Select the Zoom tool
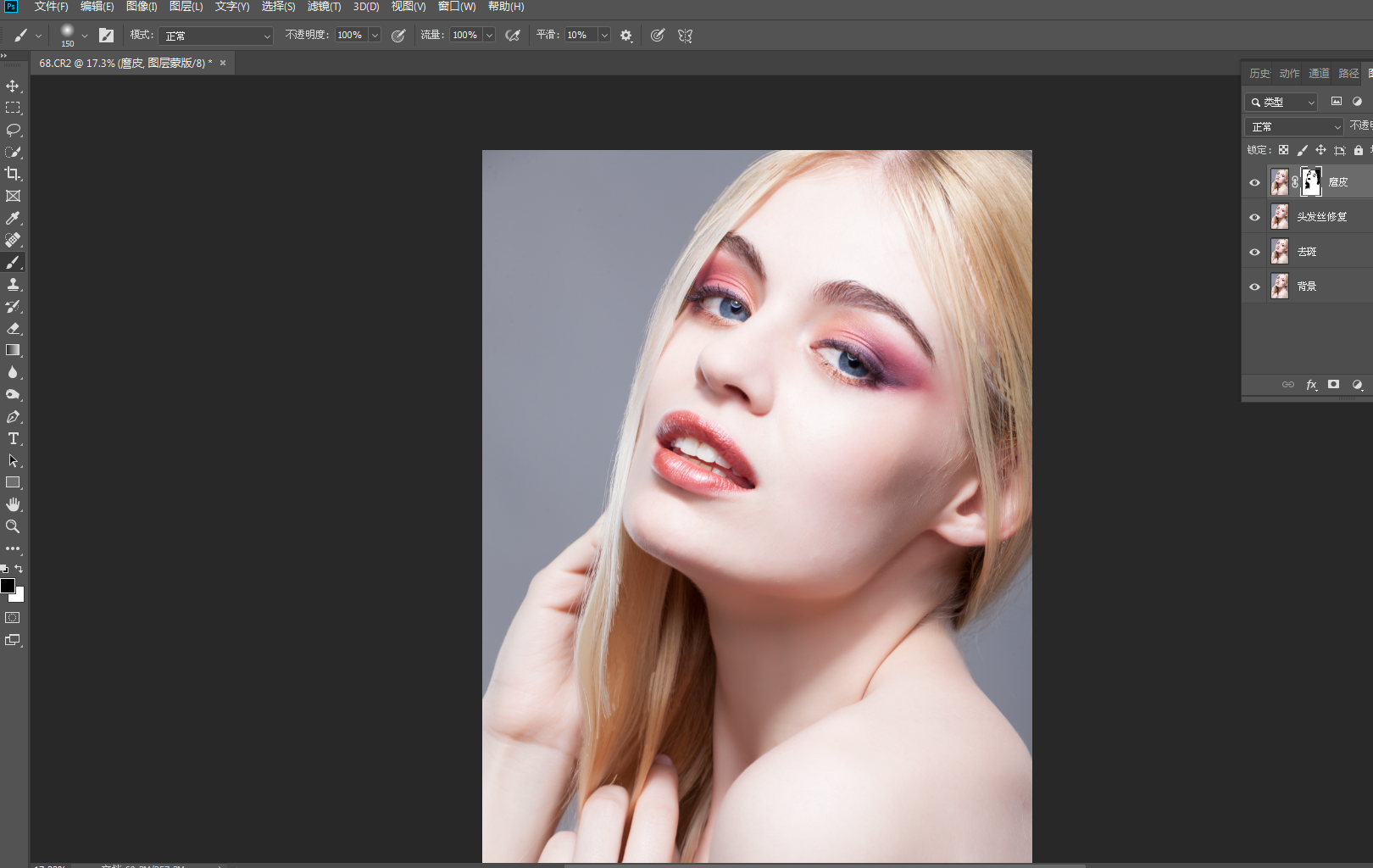This screenshot has width=1373, height=868. [13, 526]
